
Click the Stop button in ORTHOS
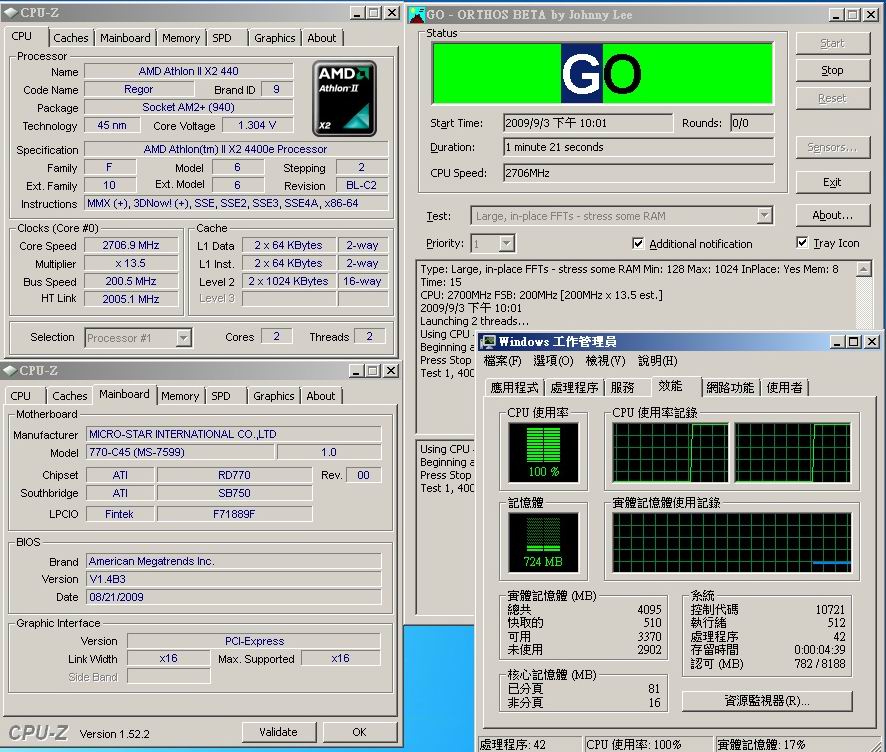click(832, 71)
